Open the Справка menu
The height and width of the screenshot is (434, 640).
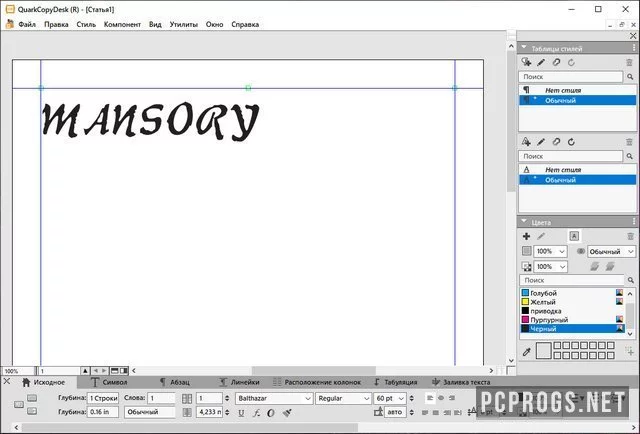pos(245,24)
